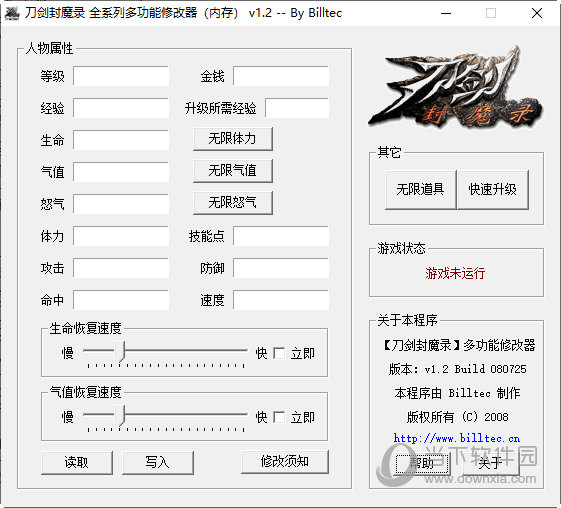Focus the 气值 input field
Screen dimensions: 561x508
121,172
